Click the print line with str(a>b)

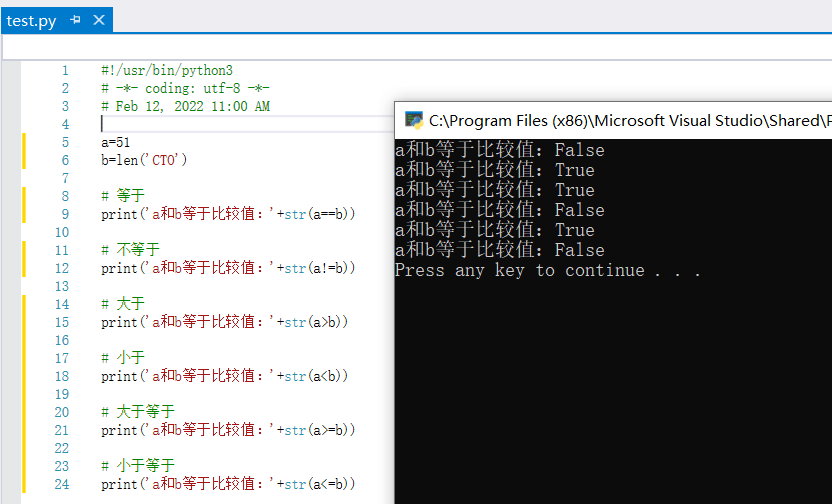coord(224,322)
